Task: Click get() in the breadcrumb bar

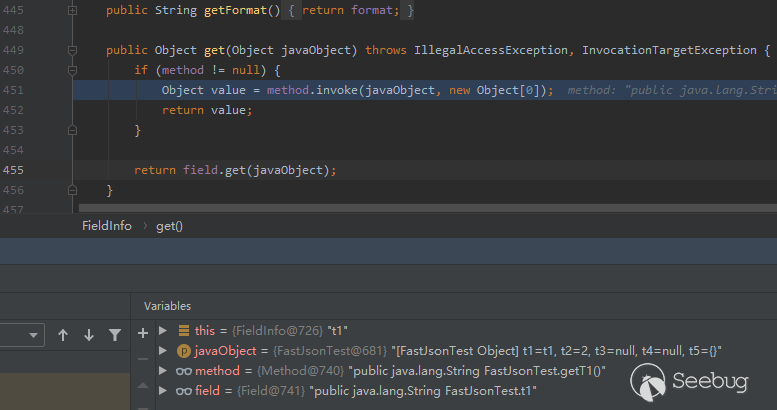Action: [169, 226]
